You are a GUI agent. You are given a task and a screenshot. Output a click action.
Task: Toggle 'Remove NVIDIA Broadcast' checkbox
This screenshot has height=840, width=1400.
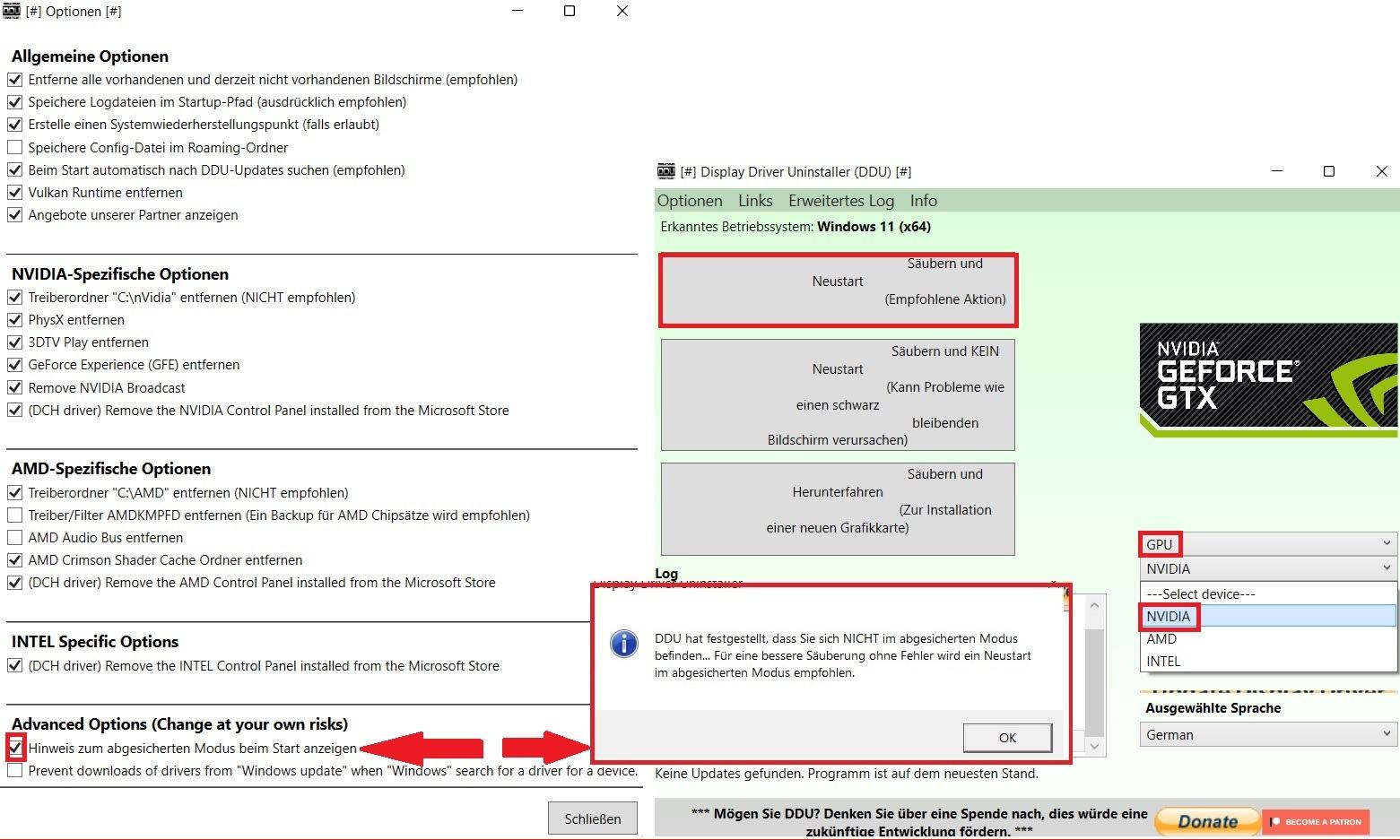pos(14,388)
